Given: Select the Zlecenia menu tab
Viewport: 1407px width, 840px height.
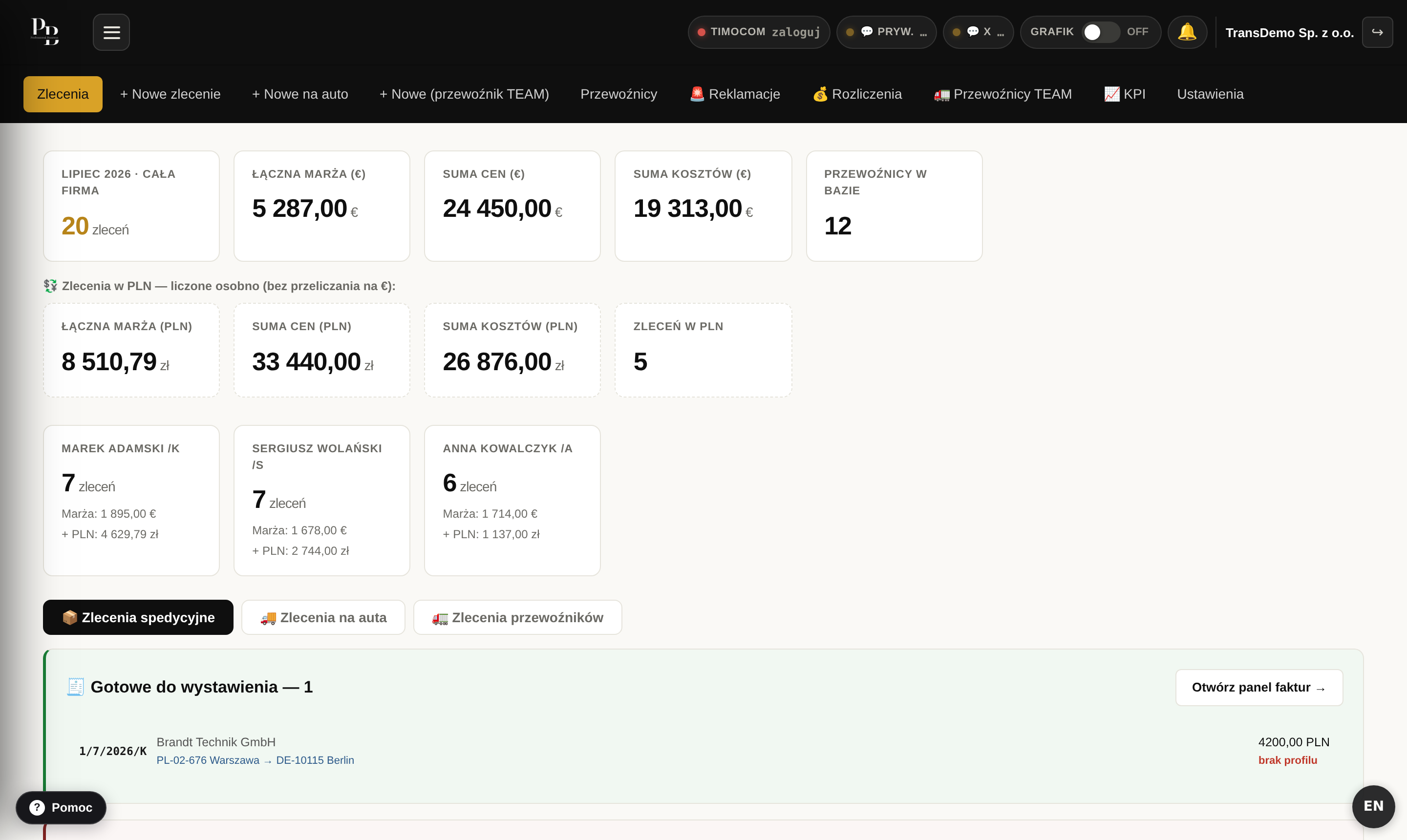Looking at the screenshot, I should [x=63, y=94].
